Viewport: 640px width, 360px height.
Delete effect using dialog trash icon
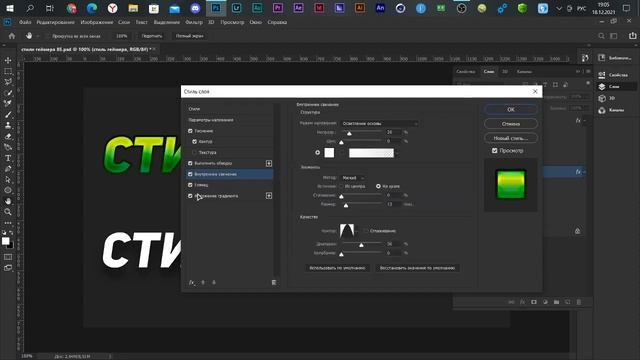point(274,282)
